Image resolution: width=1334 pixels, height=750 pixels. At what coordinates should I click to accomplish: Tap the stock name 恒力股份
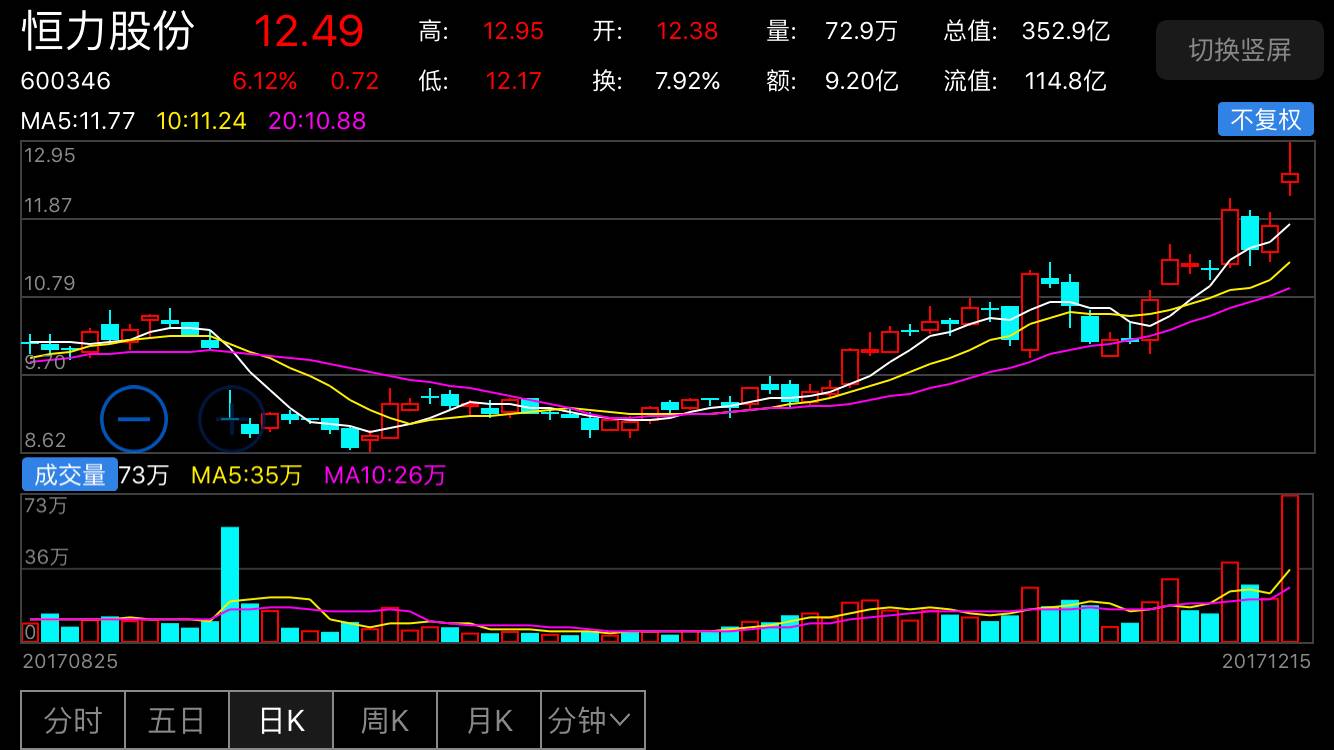(x=108, y=31)
